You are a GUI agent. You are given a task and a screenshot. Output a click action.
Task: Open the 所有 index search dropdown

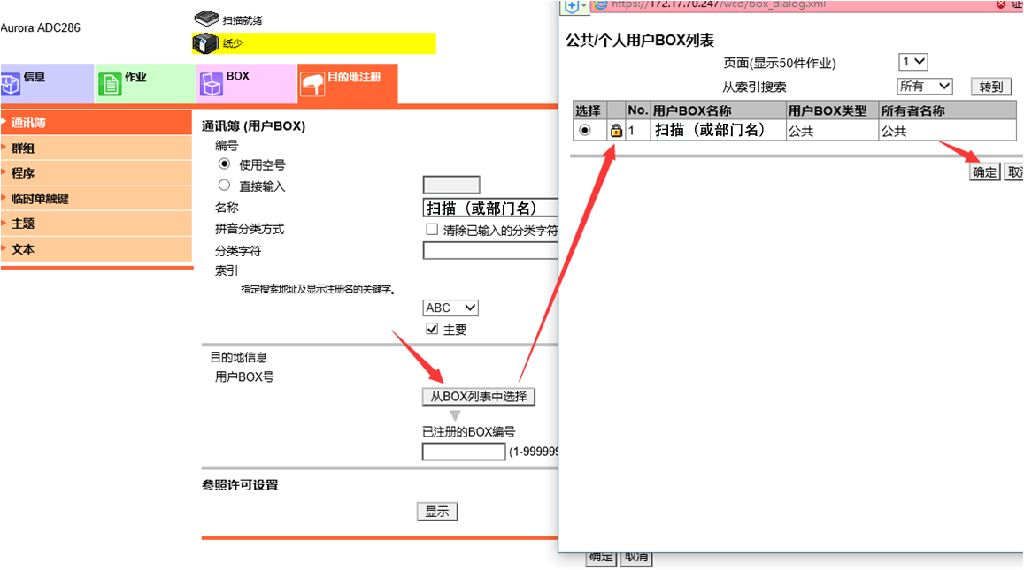coord(925,86)
